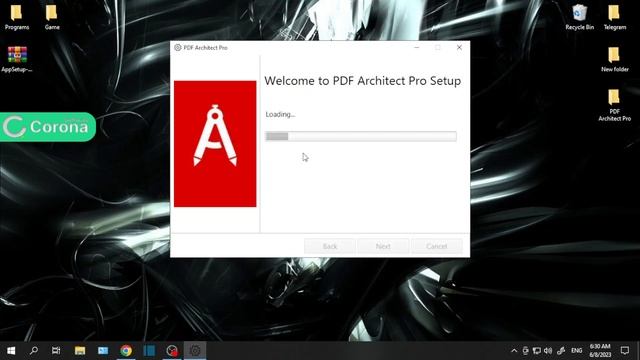Click the power tray icon
Screen dimensions: 640x360
(x=525, y=351)
